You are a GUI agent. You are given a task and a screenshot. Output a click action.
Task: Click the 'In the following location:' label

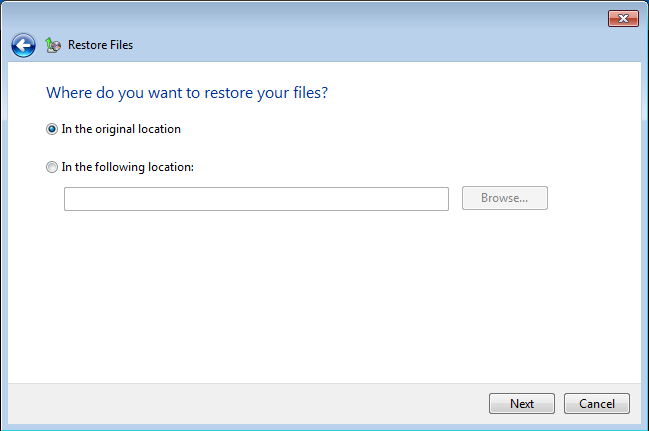(127, 167)
